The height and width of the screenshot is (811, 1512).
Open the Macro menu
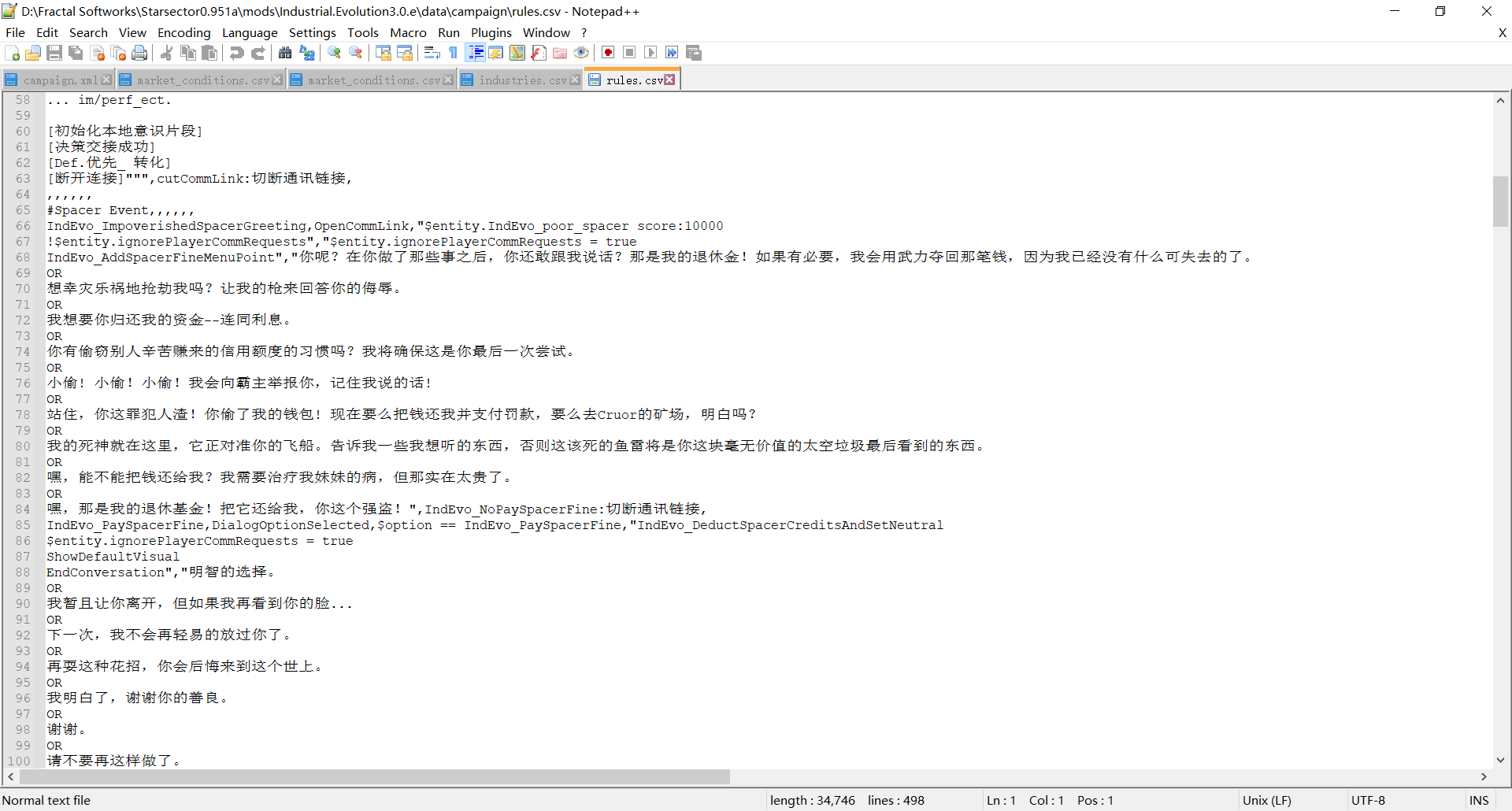click(408, 32)
